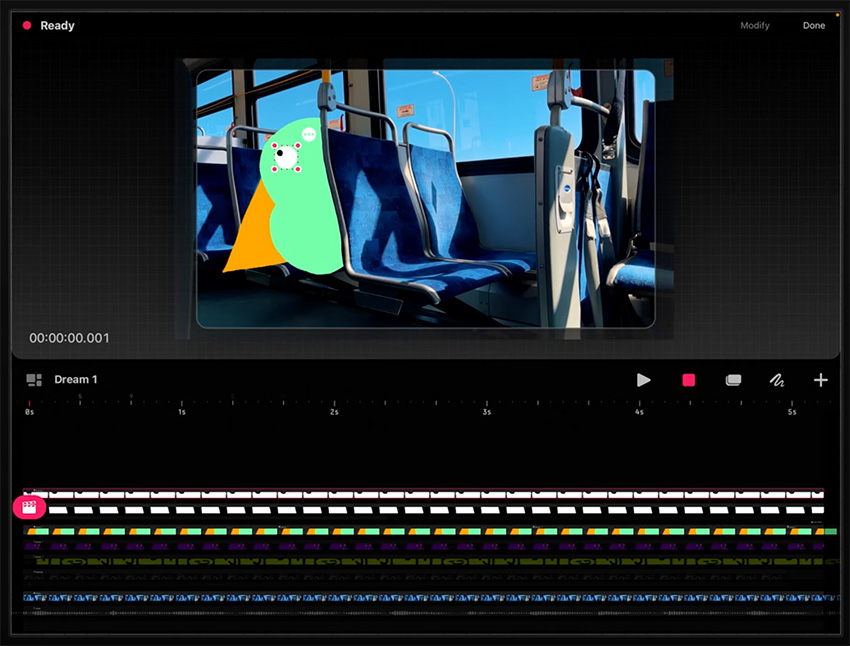Jump to the 4s mark on the ruler
Screen dimensions: 850x646
pos(639,411)
